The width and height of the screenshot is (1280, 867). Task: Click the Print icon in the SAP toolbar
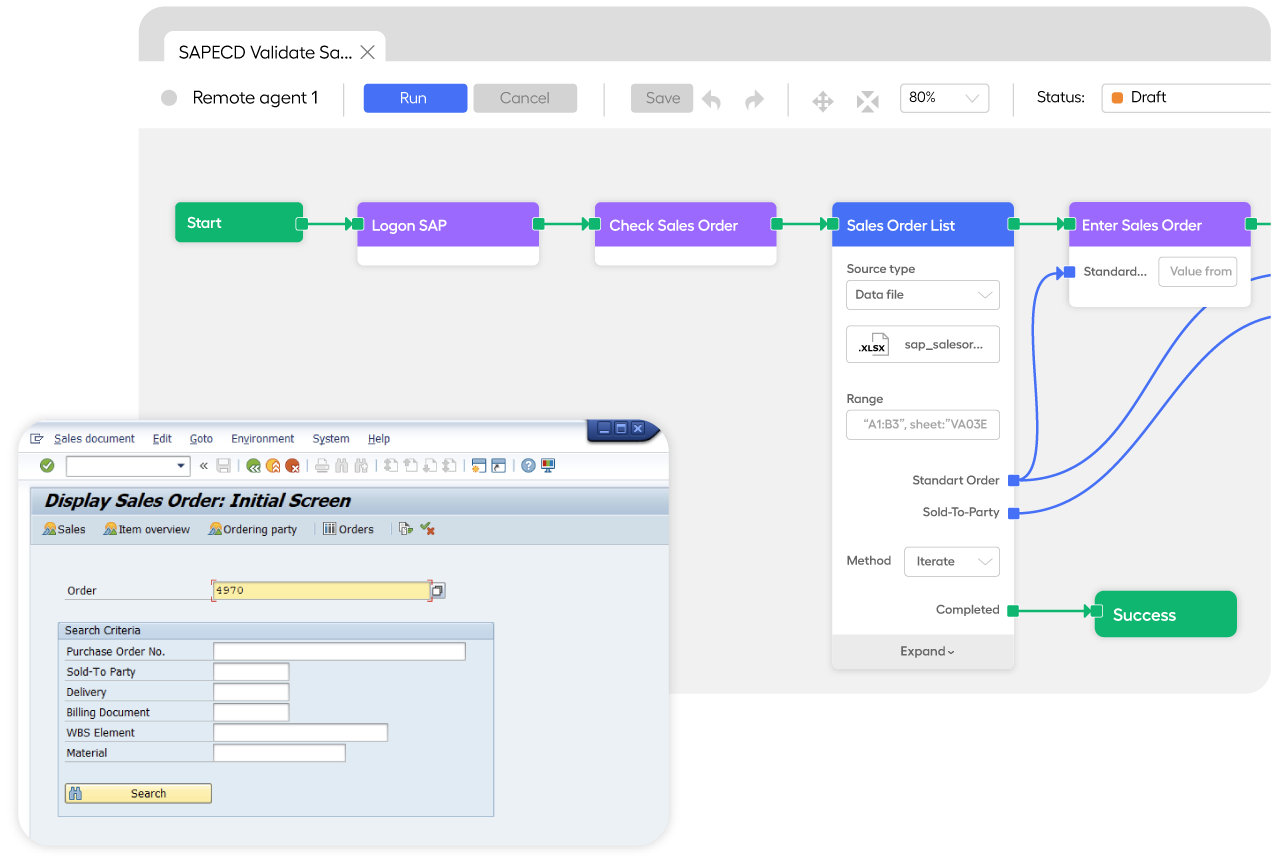[322, 465]
